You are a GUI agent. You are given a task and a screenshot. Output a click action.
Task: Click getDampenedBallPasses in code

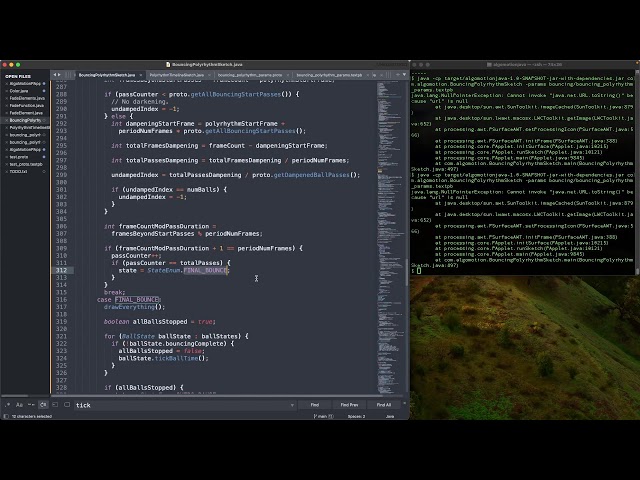(311, 175)
